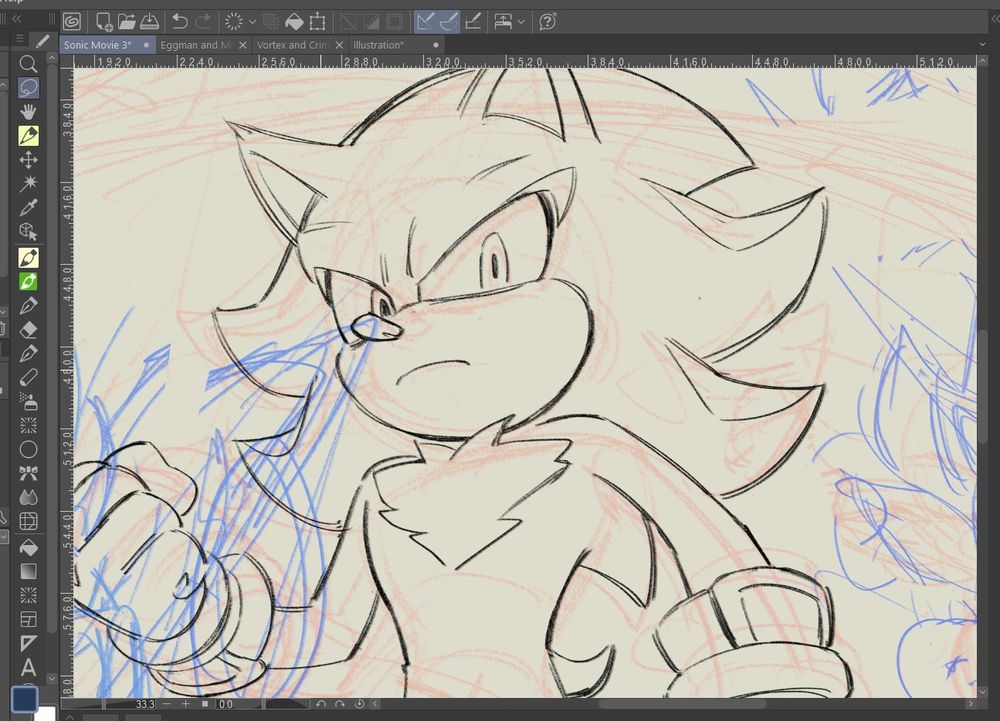The image size is (1000, 721).
Task: Open tablet/touch settings icon
Action: click(503, 22)
